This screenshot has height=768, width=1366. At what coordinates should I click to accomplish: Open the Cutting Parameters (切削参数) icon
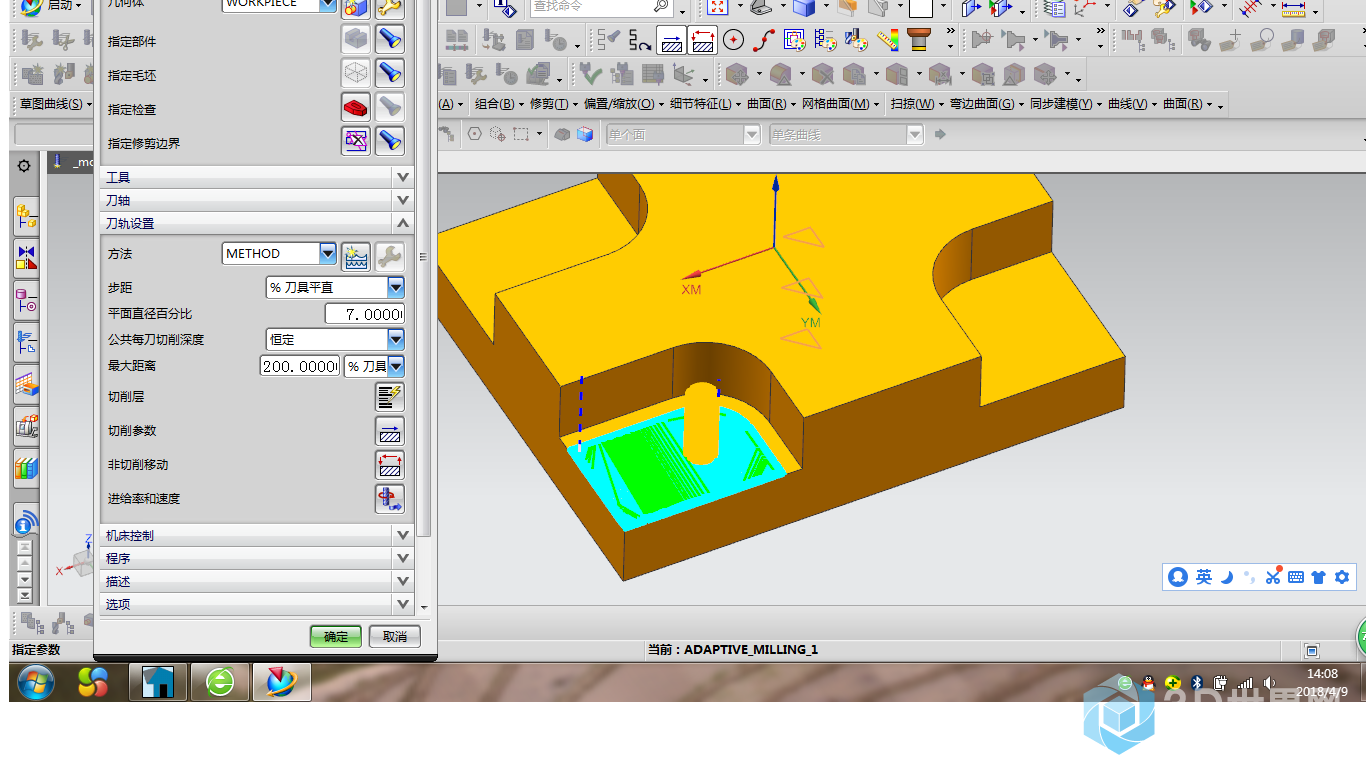389,431
